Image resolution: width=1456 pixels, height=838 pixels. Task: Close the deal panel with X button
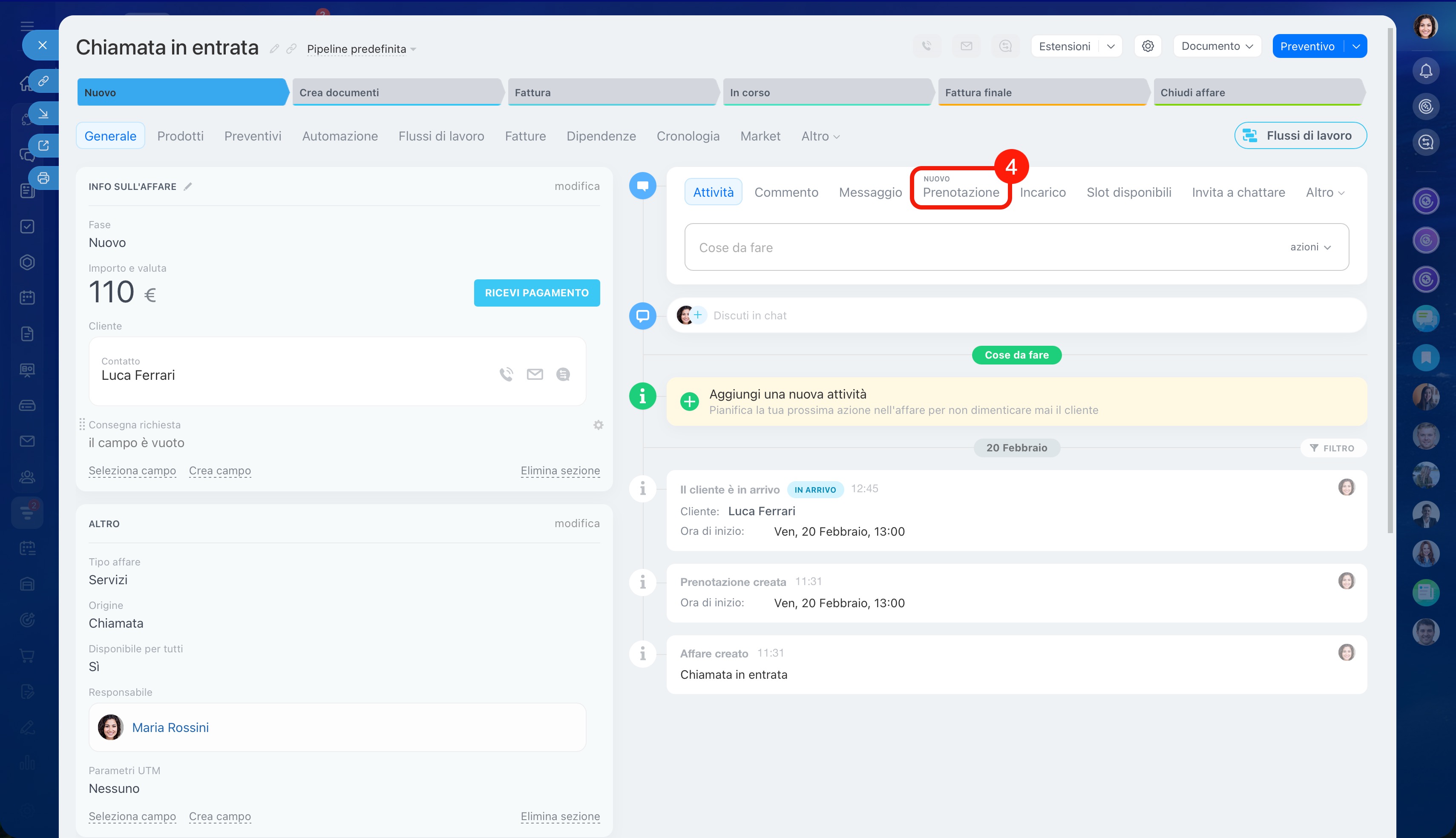click(42, 45)
